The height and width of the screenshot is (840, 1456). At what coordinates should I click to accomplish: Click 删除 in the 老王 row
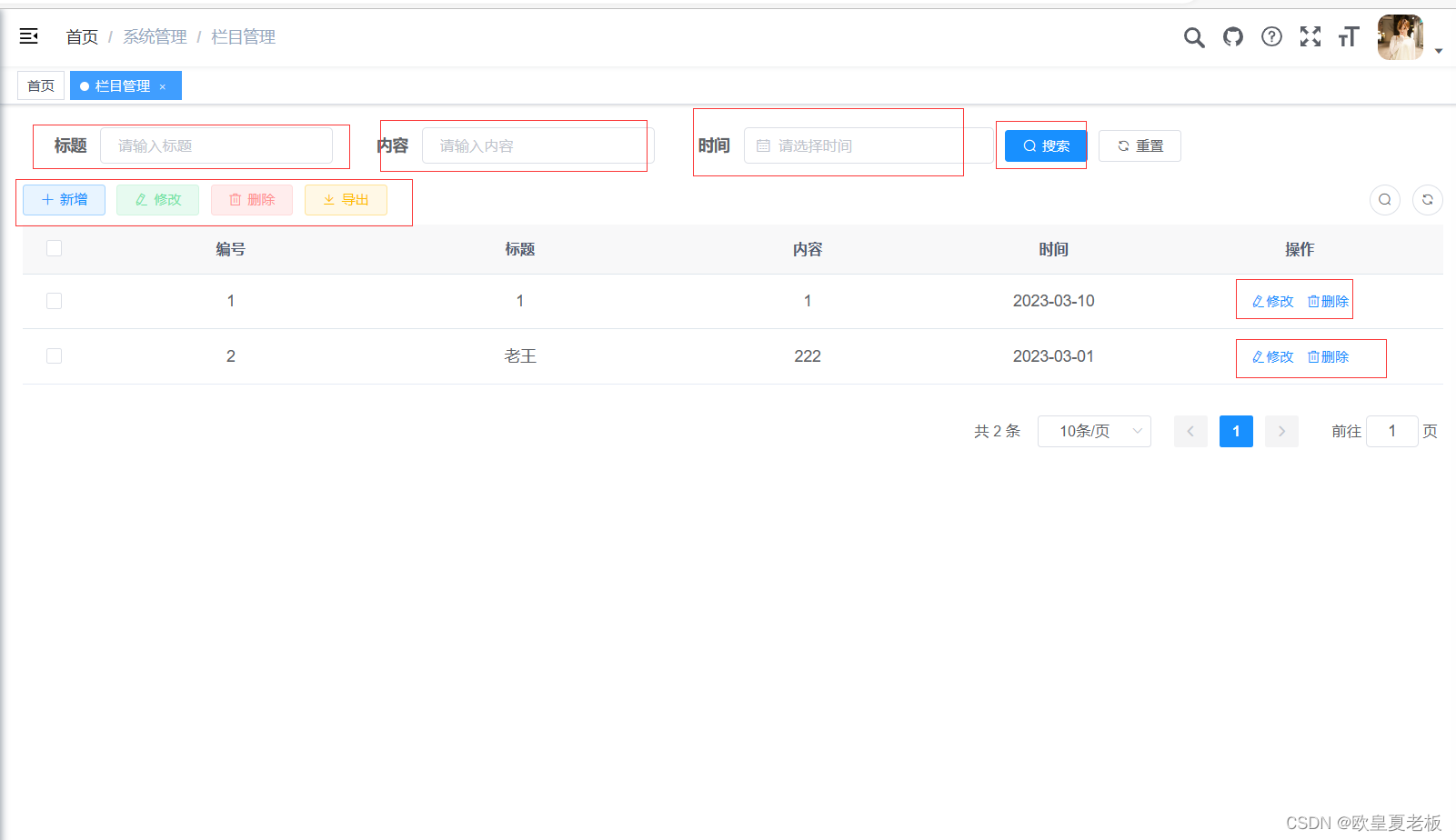pyautogui.click(x=1328, y=356)
